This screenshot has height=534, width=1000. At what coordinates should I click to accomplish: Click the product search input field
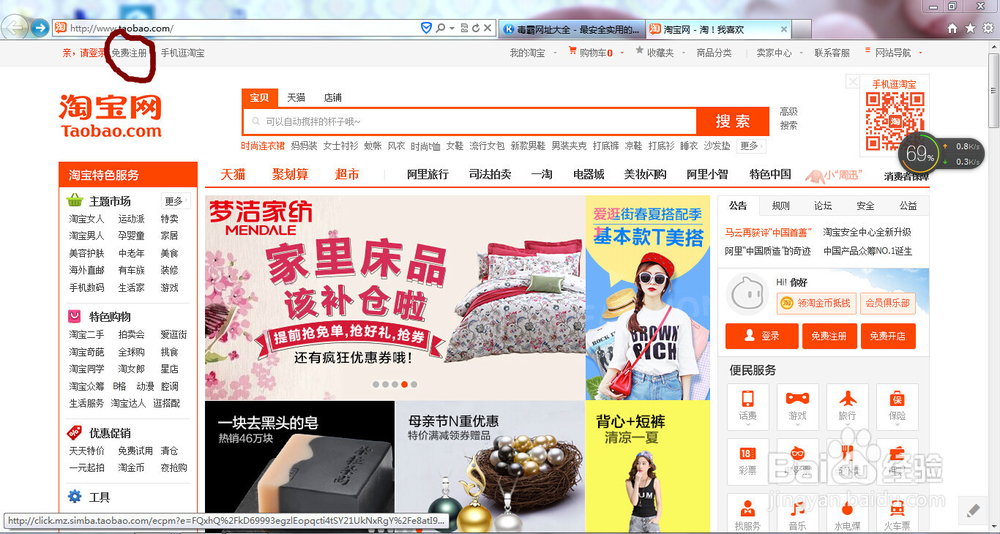click(x=470, y=121)
